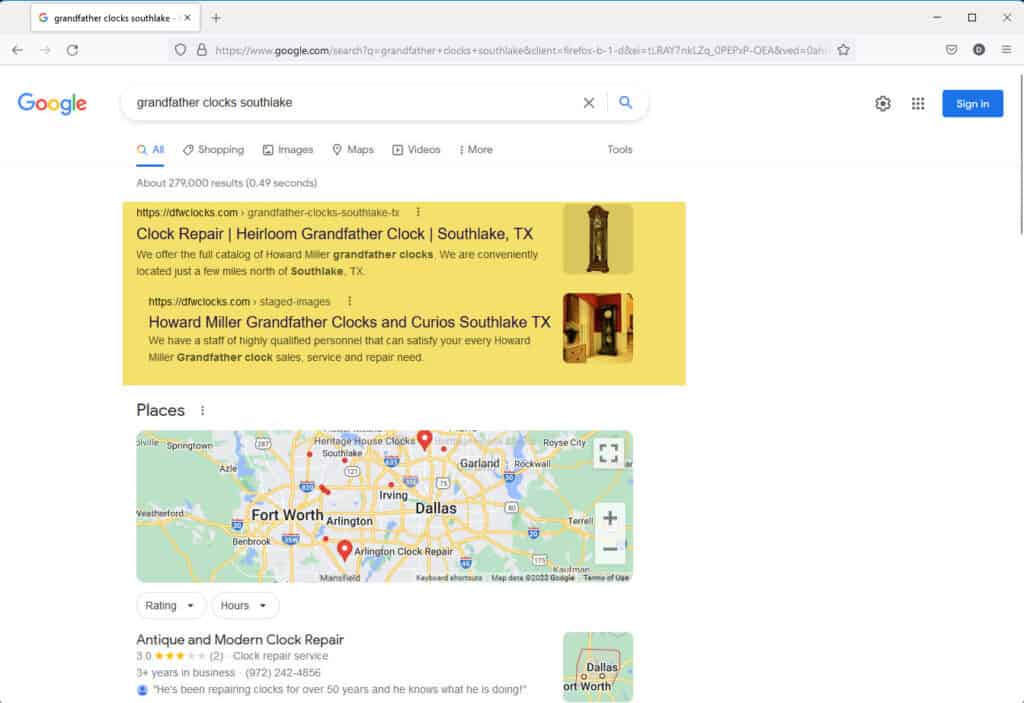Viewport: 1024px width, 703px height.
Task: Click the Arlington Clock Repair map pin
Action: (345, 551)
